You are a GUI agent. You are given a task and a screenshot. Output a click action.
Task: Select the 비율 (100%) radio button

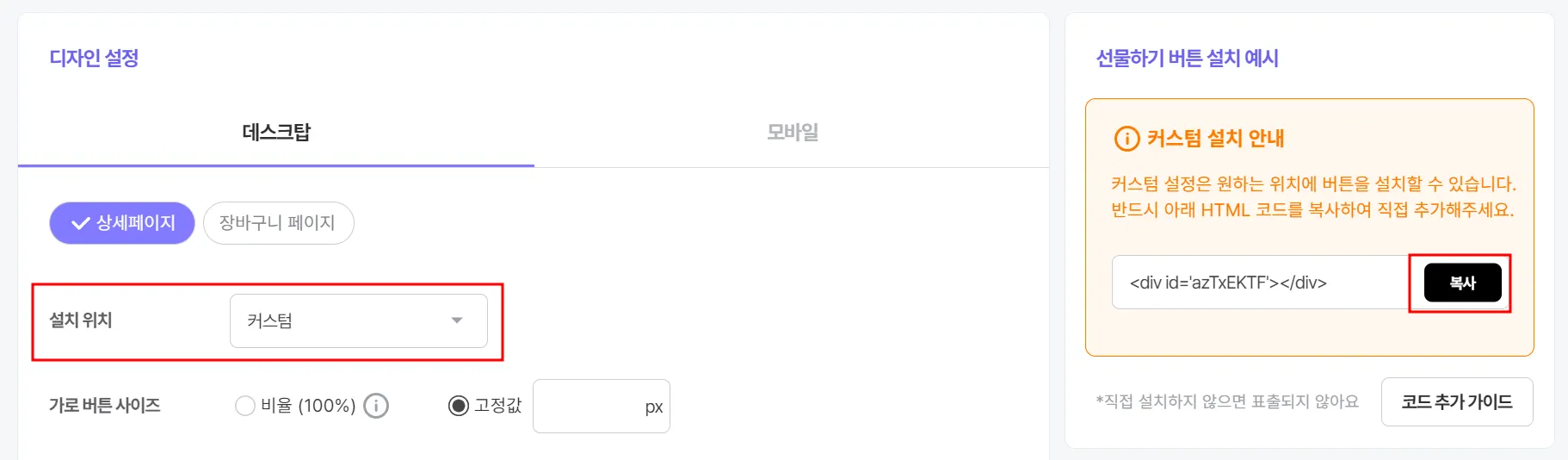[x=245, y=406]
